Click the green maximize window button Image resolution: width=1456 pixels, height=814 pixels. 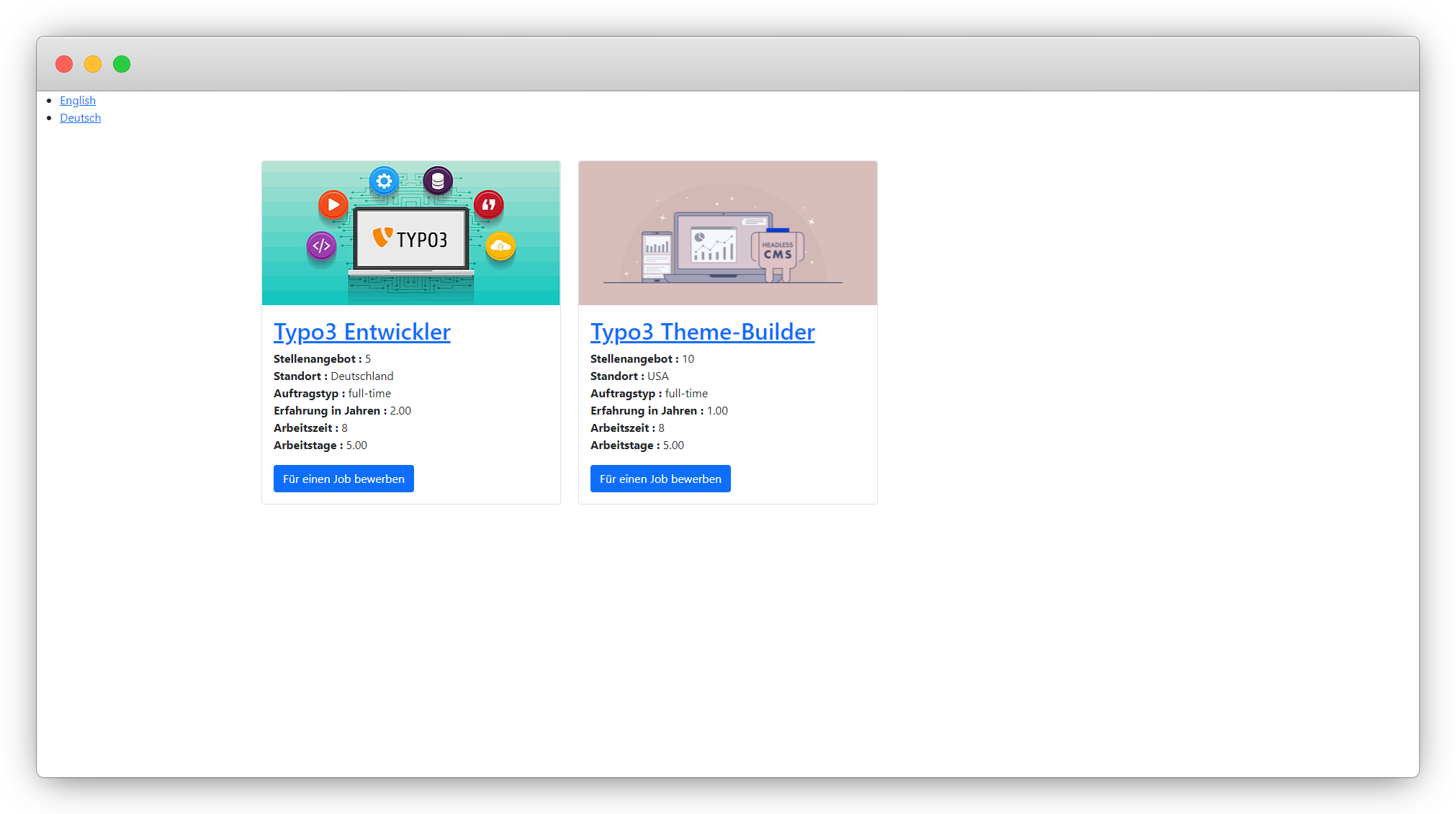(122, 64)
